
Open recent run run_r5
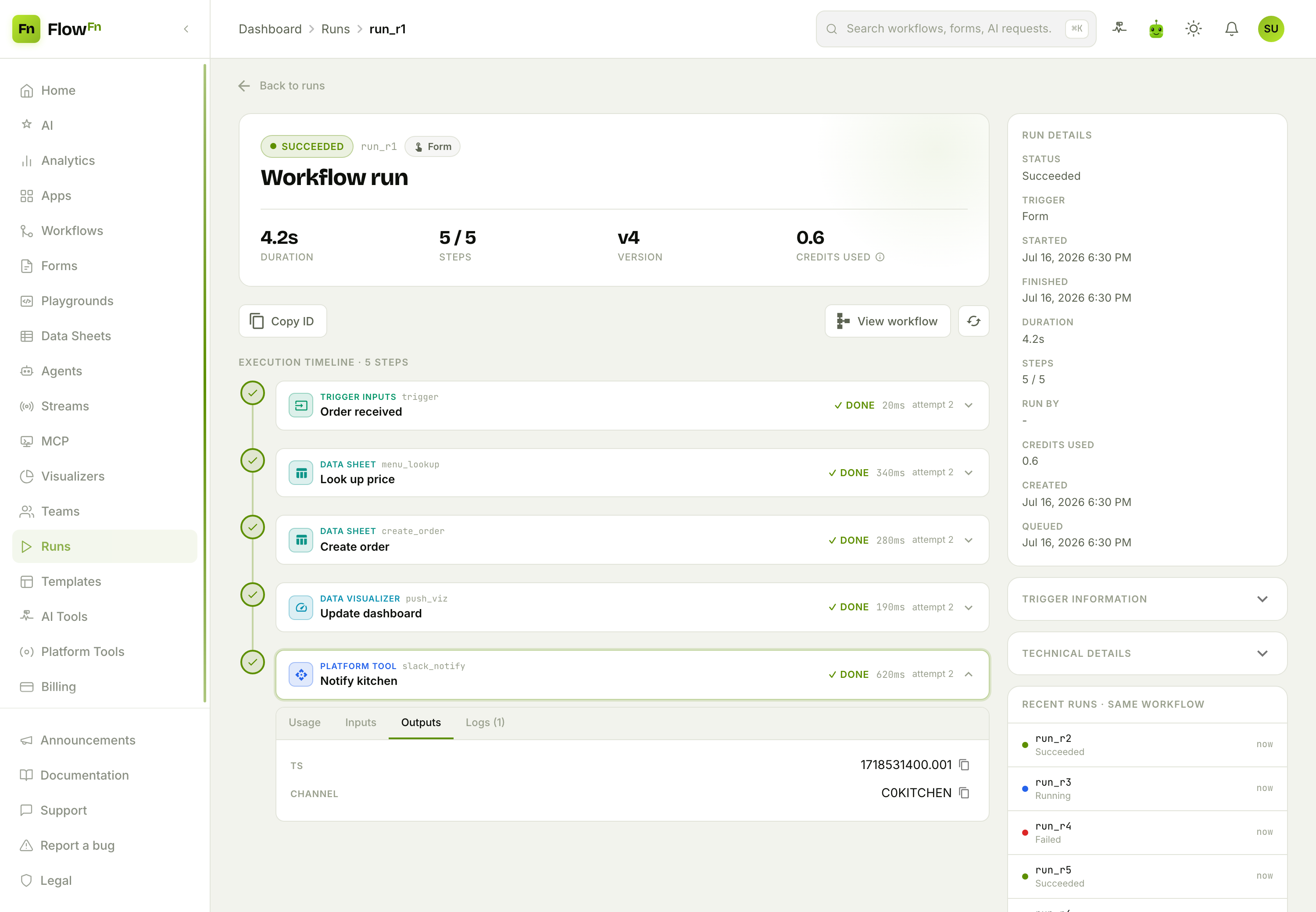point(1147,876)
